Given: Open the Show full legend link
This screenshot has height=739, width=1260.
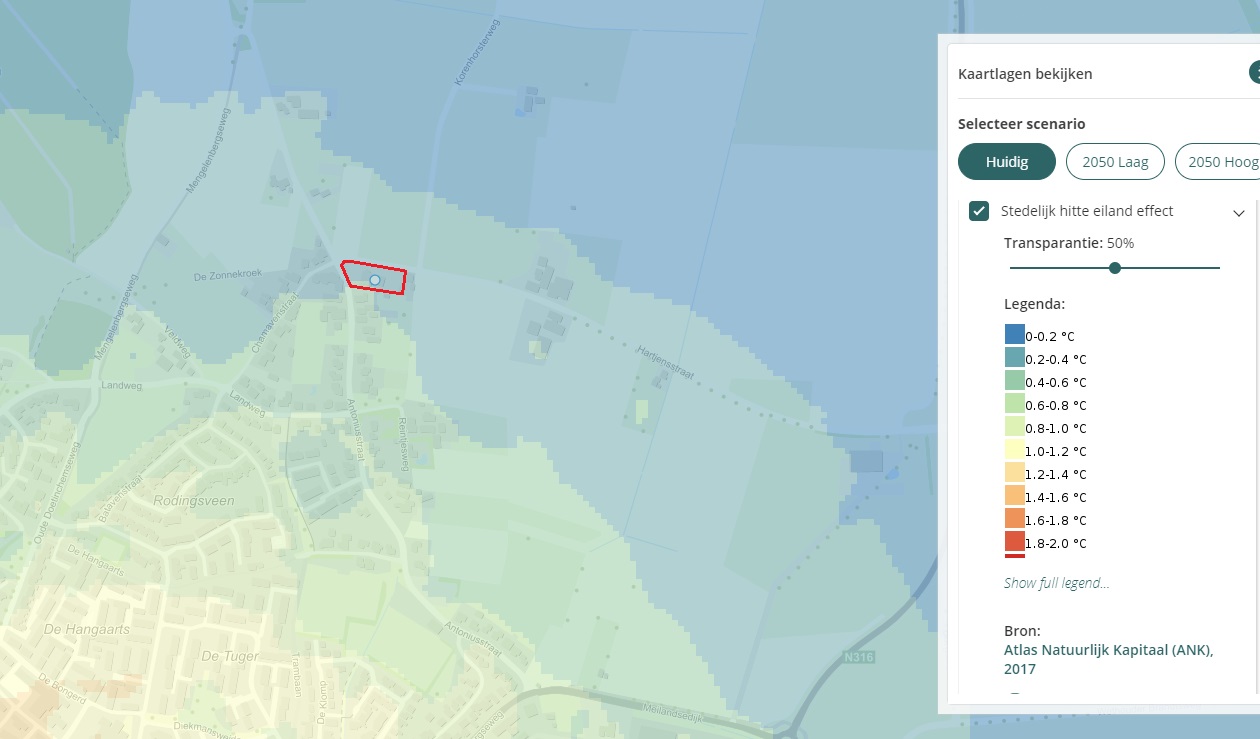Looking at the screenshot, I should 1056,583.
